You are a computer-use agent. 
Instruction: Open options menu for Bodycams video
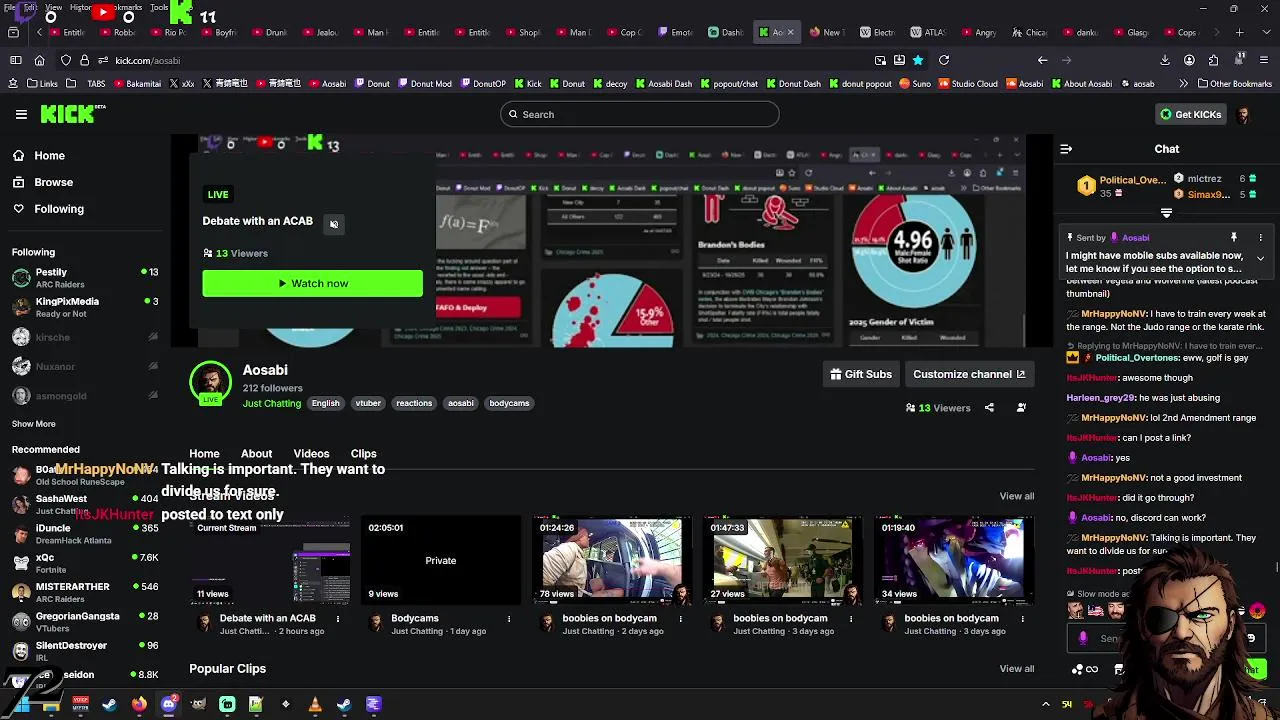(x=509, y=619)
